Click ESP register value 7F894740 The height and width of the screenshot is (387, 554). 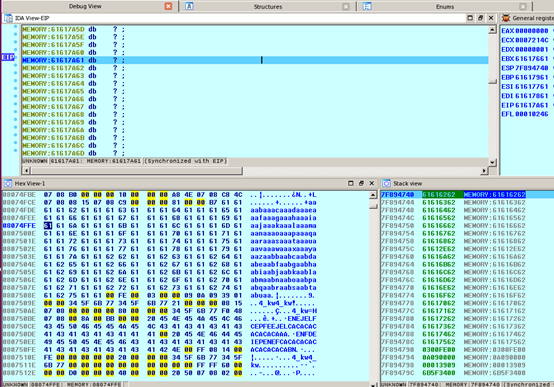pyautogui.click(x=531, y=68)
